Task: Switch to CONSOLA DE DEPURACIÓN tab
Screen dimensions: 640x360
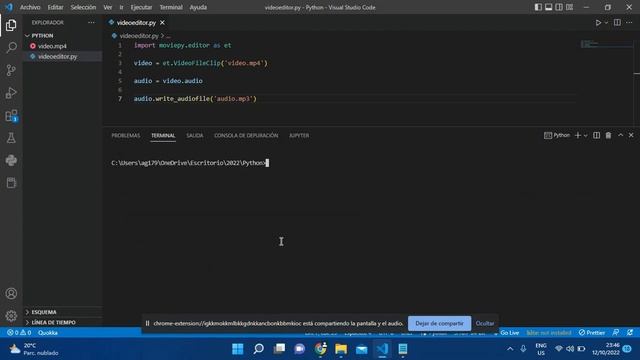Action: click(246, 136)
